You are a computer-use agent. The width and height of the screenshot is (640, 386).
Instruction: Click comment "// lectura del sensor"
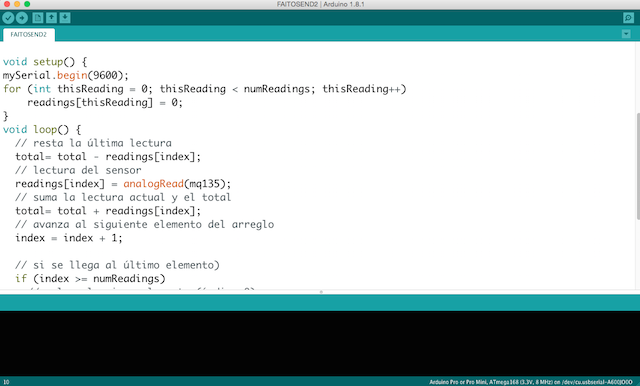[78, 170]
